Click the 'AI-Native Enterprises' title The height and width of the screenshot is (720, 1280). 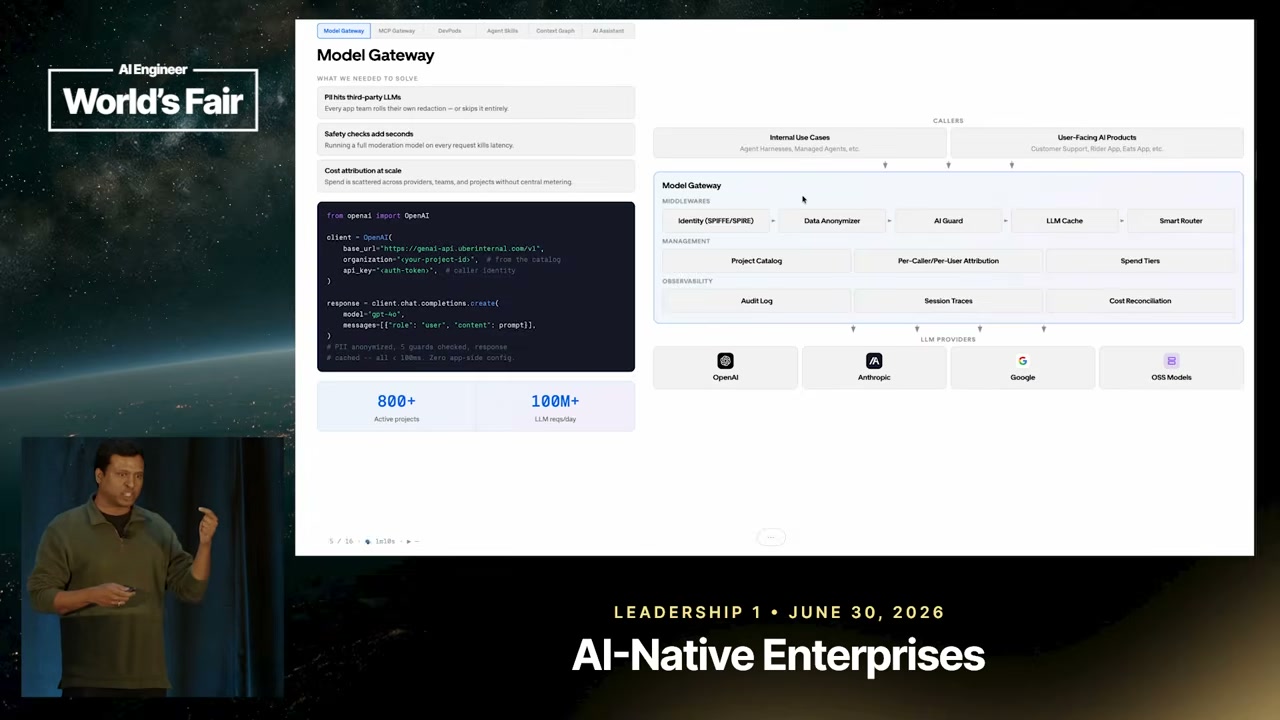click(x=778, y=656)
